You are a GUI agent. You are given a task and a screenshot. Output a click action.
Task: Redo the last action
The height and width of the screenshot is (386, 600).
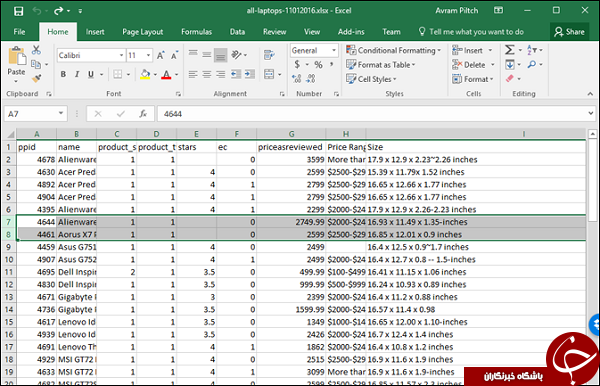pyautogui.click(x=58, y=11)
